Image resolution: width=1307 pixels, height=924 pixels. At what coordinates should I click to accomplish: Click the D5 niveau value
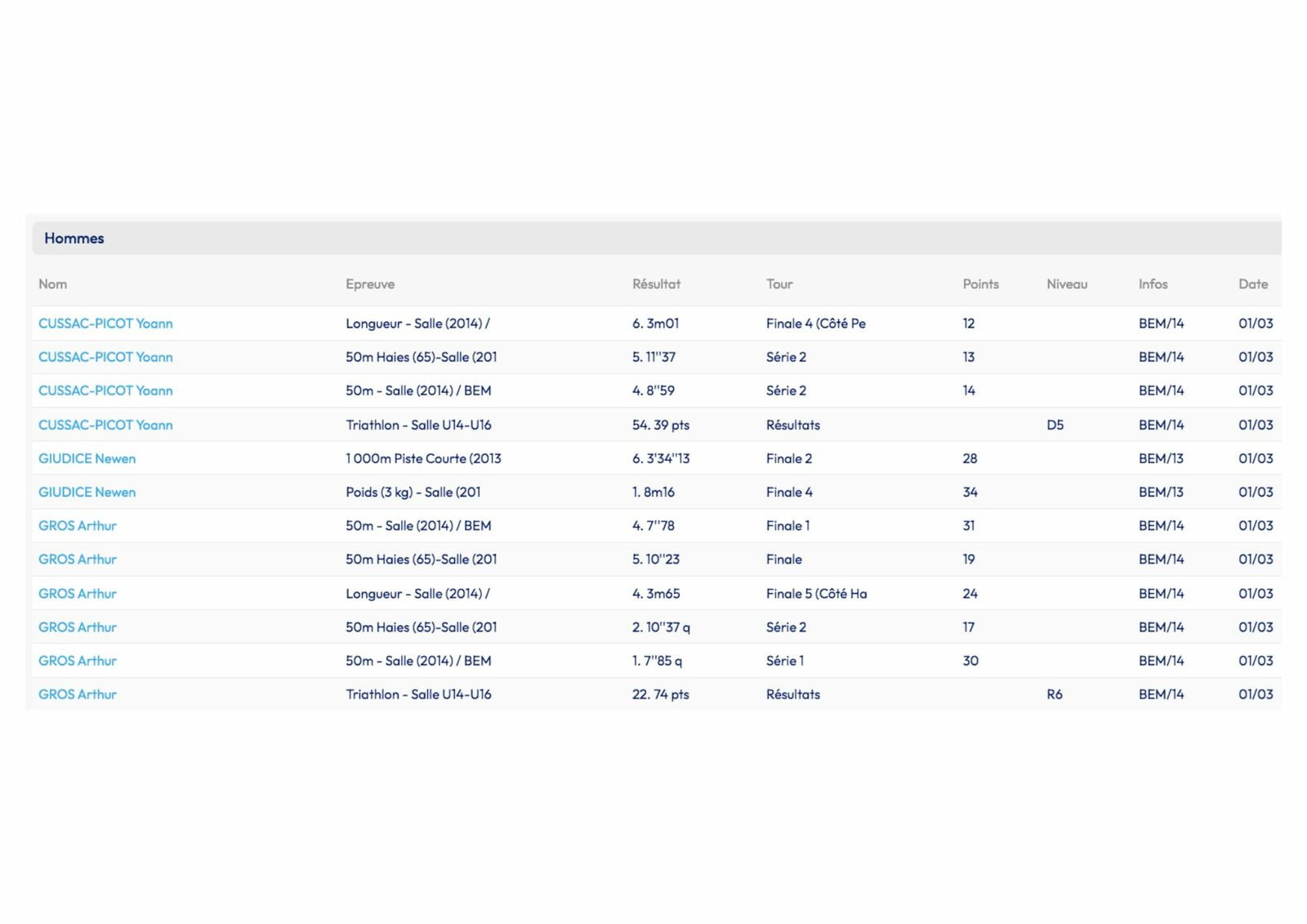(x=1055, y=425)
